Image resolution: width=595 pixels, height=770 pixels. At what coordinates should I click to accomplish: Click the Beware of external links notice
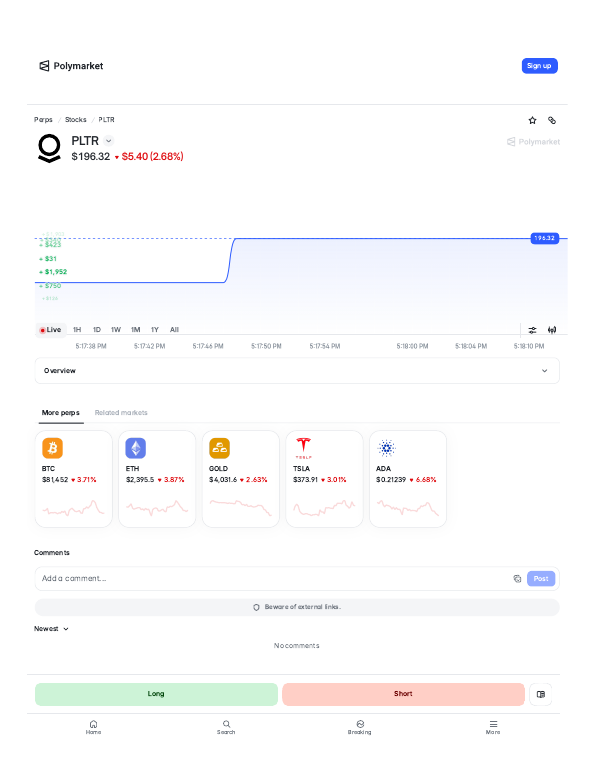click(x=297, y=607)
